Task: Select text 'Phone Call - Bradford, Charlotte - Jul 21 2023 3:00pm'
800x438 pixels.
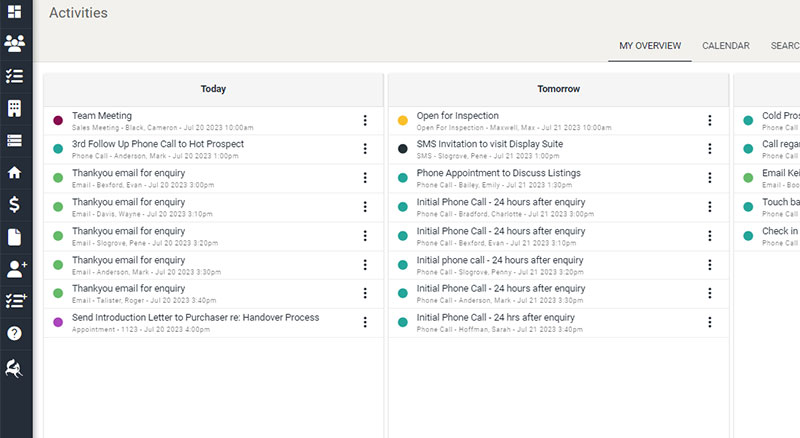Action: (x=505, y=214)
